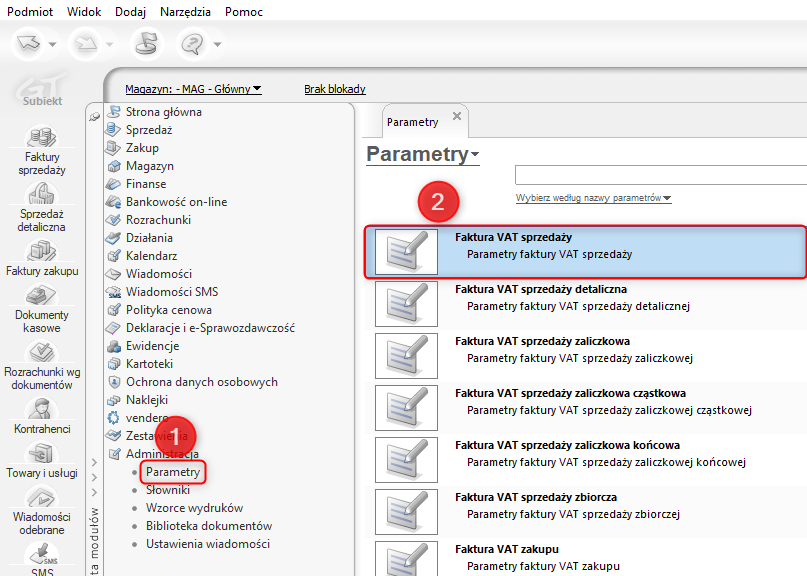
Task: Click the help question mark icon
Action: pyautogui.click(x=192, y=44)
